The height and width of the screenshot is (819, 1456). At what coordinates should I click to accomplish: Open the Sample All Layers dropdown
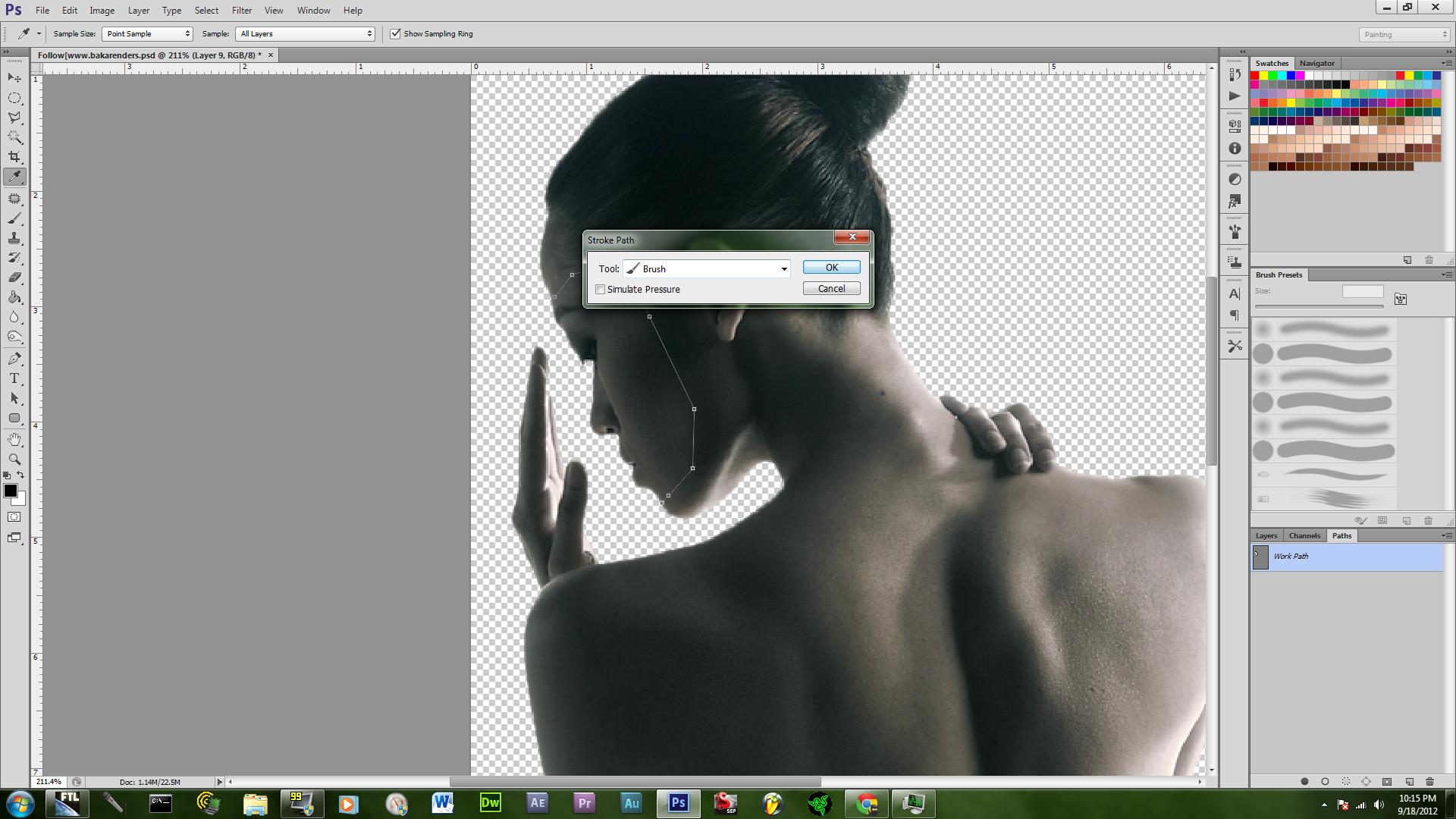click(x=306, y=34)
